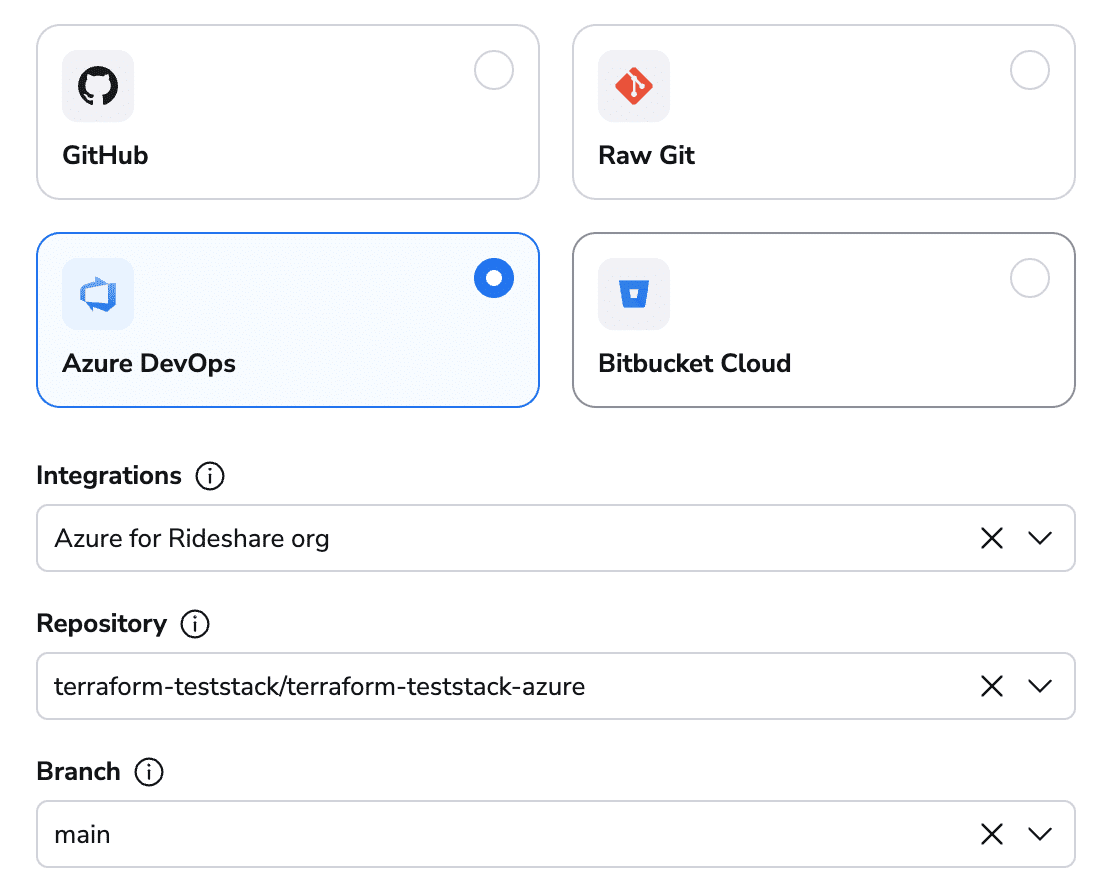Select the GitHub provider card

[x=288, y=112]
